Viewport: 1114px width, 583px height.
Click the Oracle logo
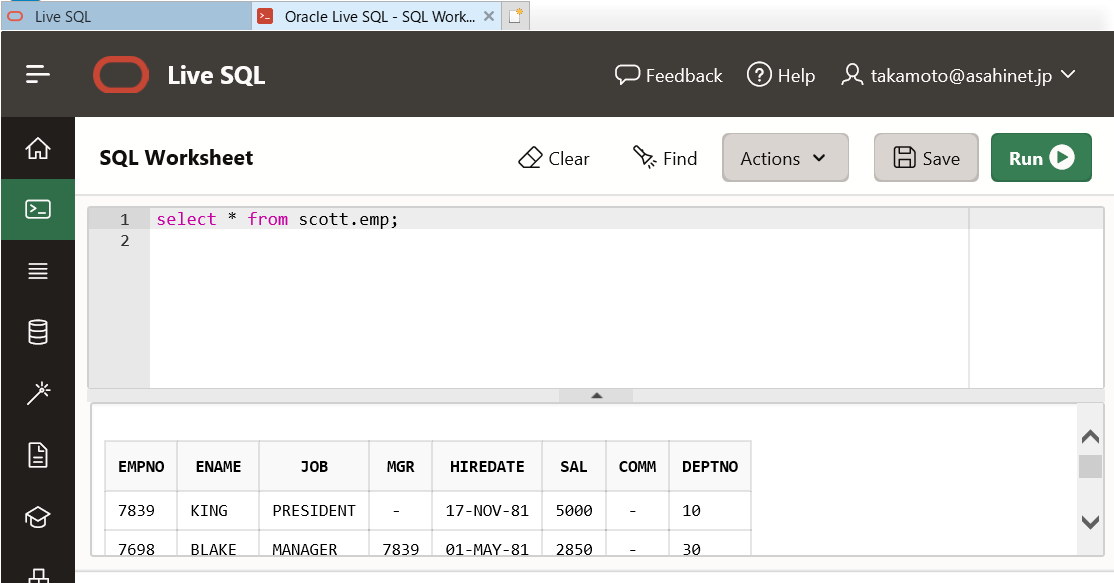[121, 75]
